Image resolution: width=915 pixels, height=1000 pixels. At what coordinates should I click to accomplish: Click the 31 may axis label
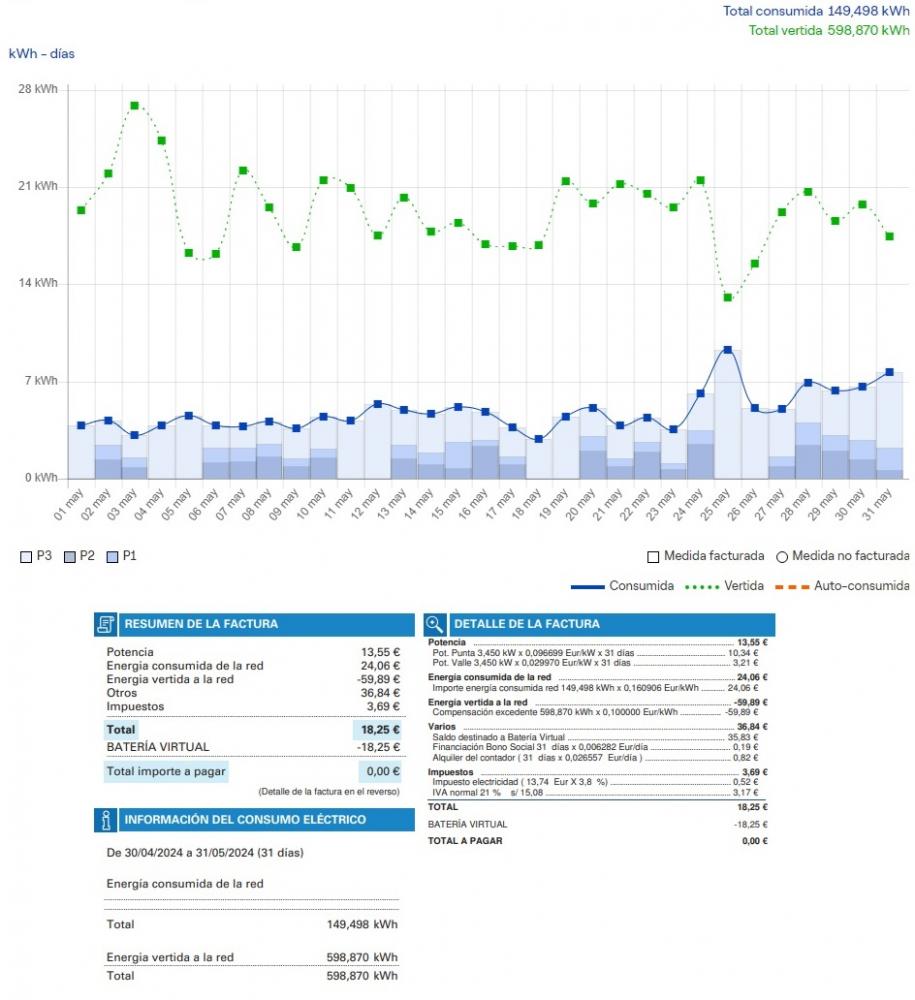coord(877,504)
